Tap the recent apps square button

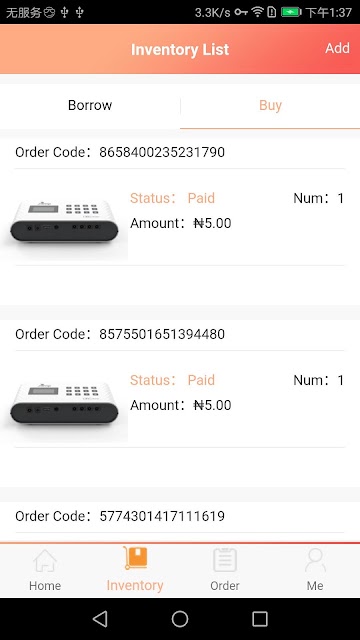coord(260,619)
